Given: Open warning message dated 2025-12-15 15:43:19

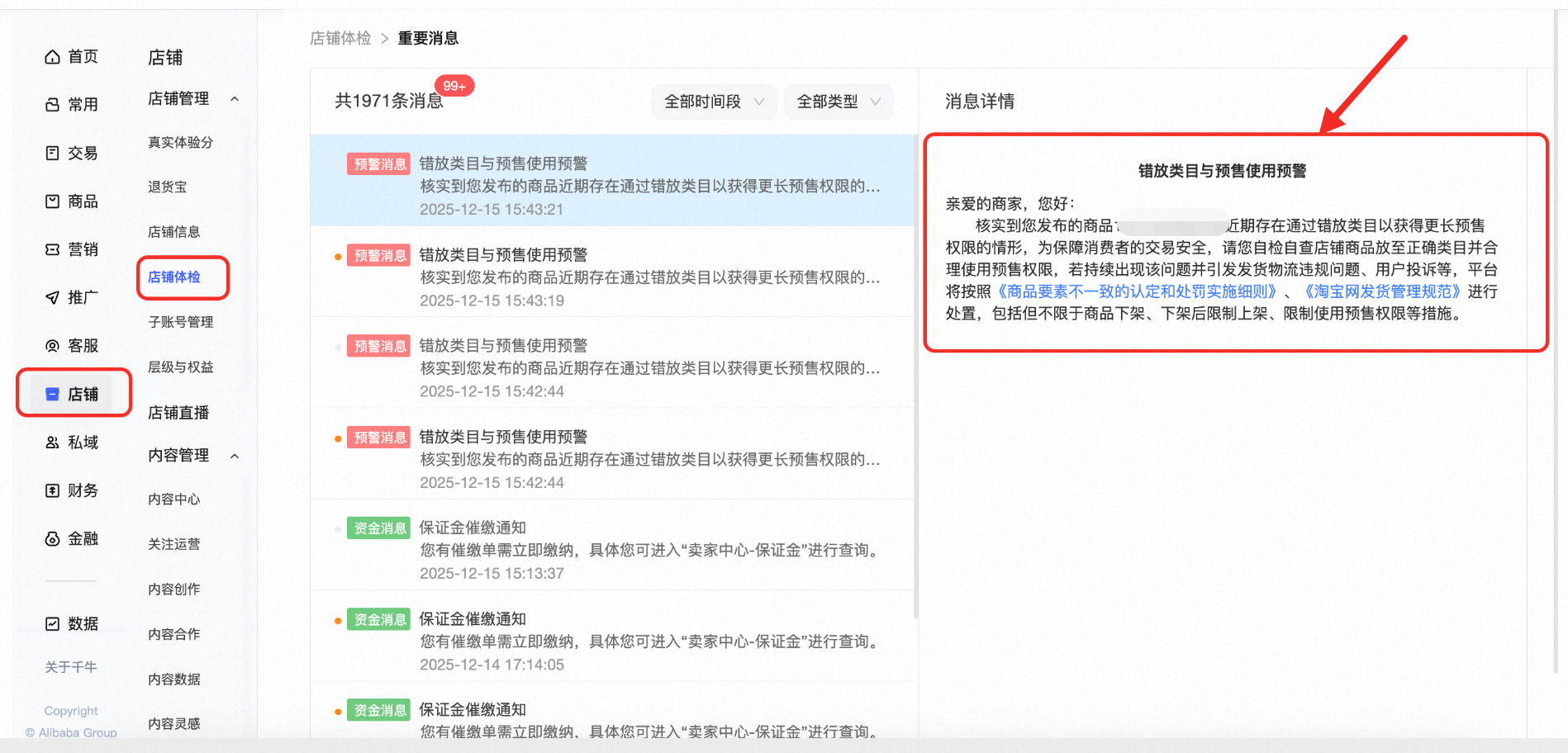Looking at the screenshot, I should (612, 272).
